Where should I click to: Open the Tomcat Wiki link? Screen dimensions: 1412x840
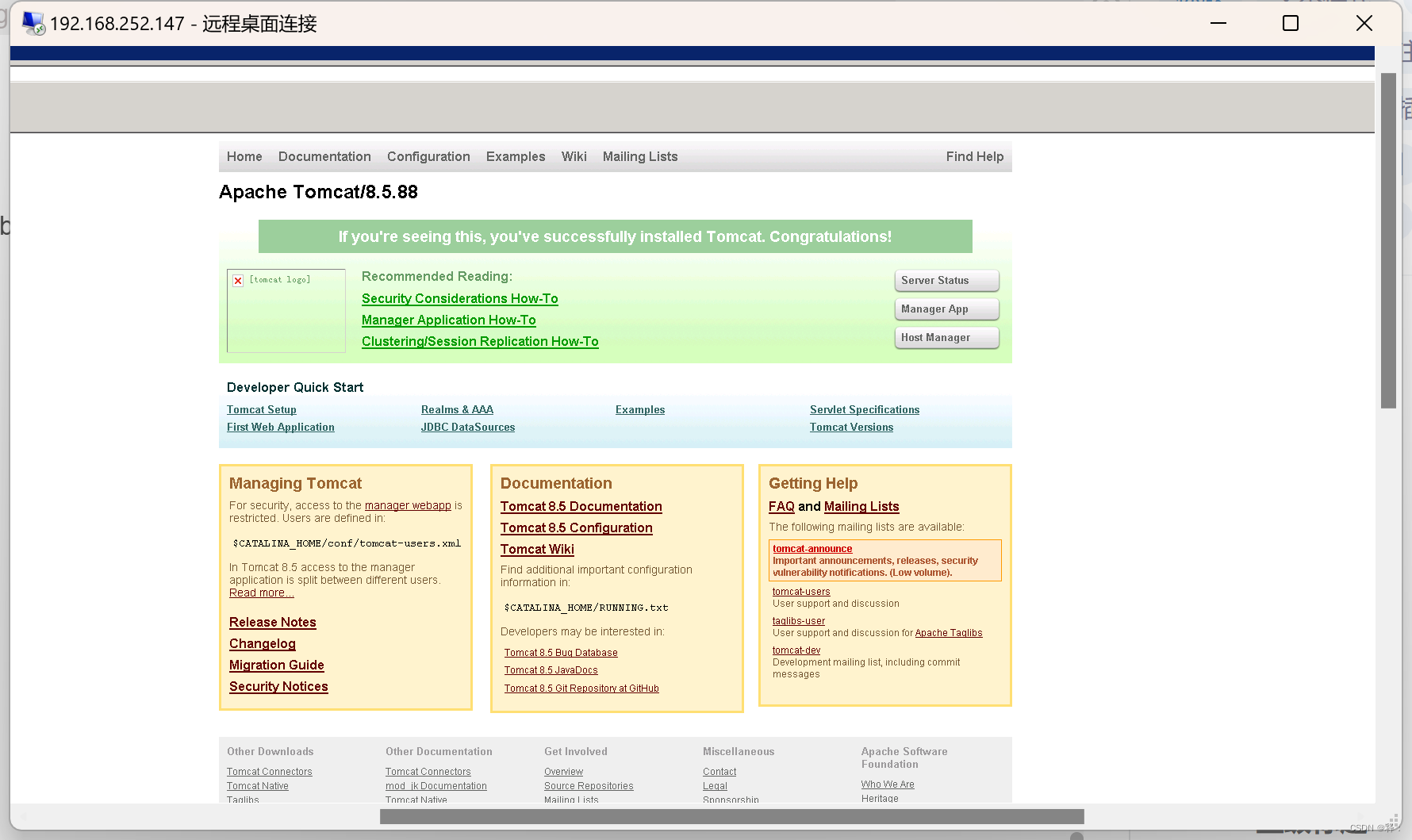(x=537, y=549)
